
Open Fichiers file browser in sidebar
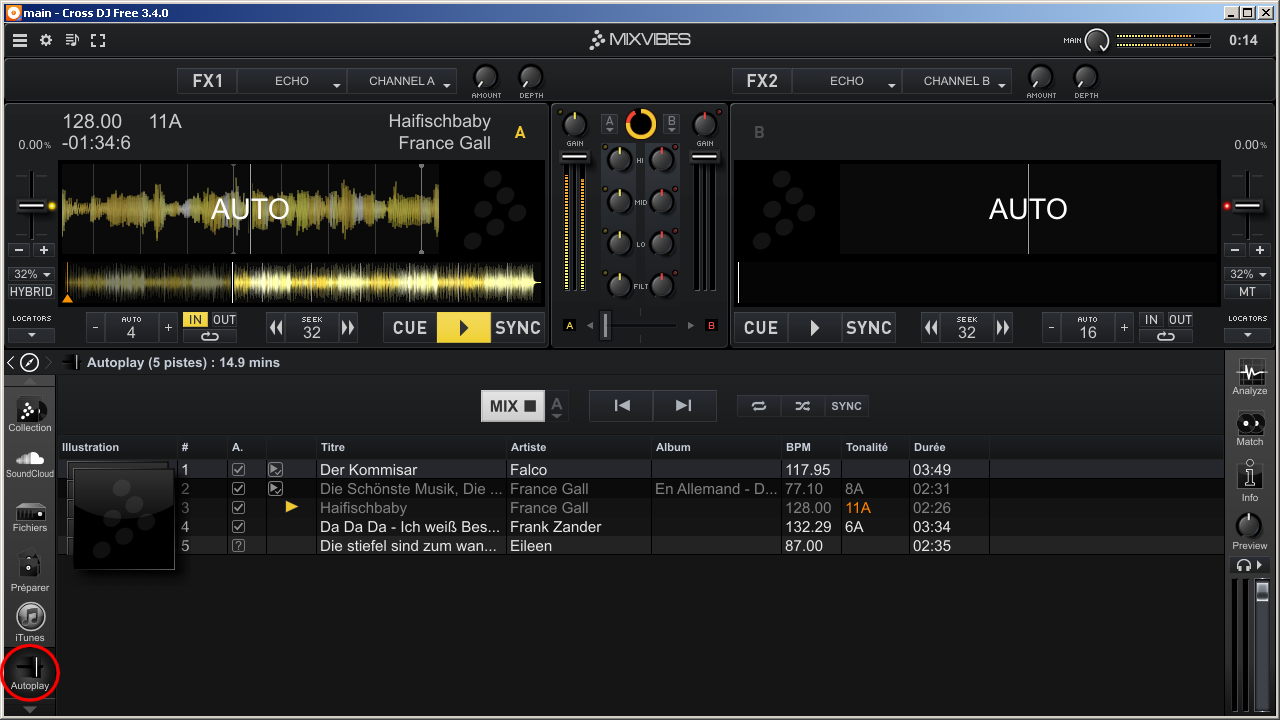(x=30, y=517)
